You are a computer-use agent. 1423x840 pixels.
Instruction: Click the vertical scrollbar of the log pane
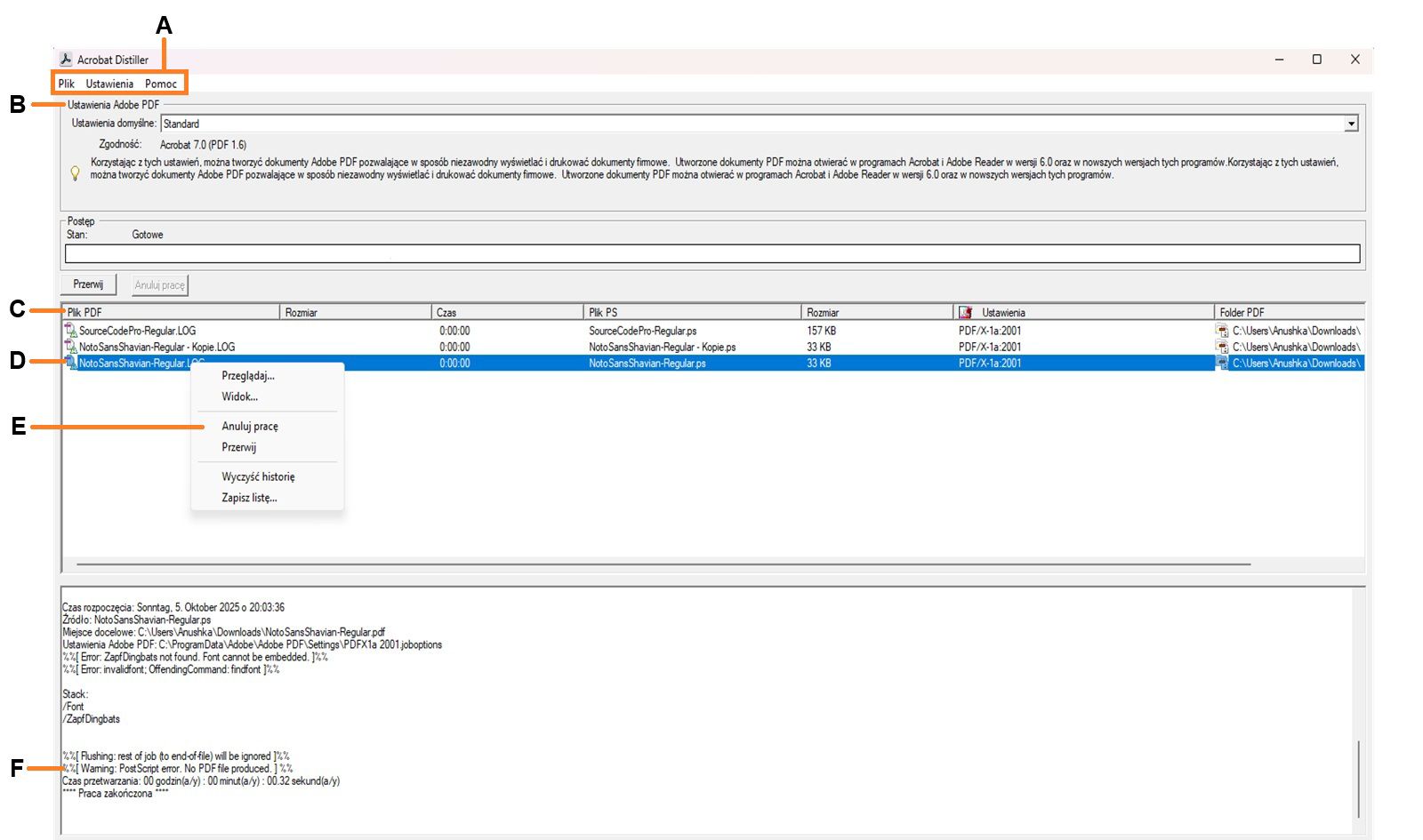pos(1358,780)
